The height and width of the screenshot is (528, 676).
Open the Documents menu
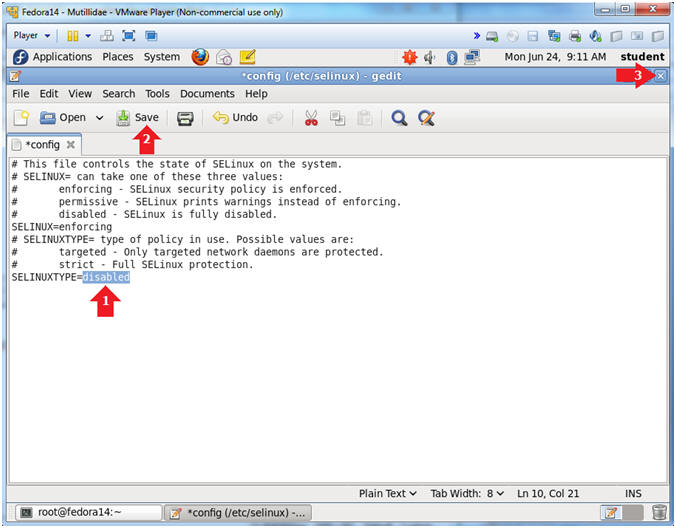[x=207, y=94]
